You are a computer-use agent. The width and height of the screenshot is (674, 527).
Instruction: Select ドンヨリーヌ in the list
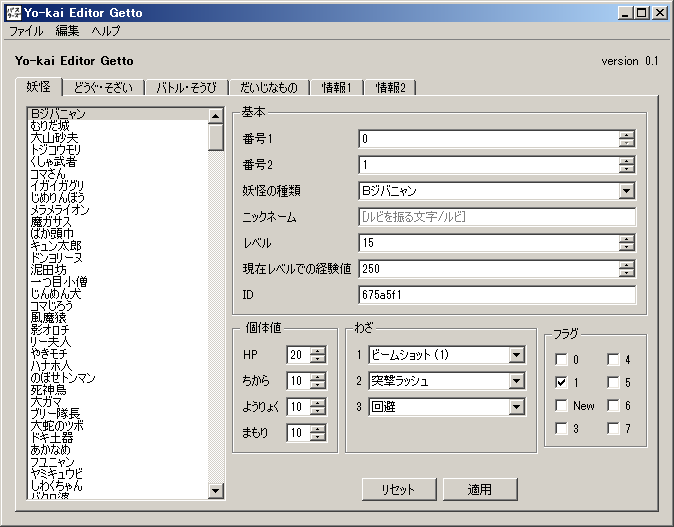click(x=118, y=257)
